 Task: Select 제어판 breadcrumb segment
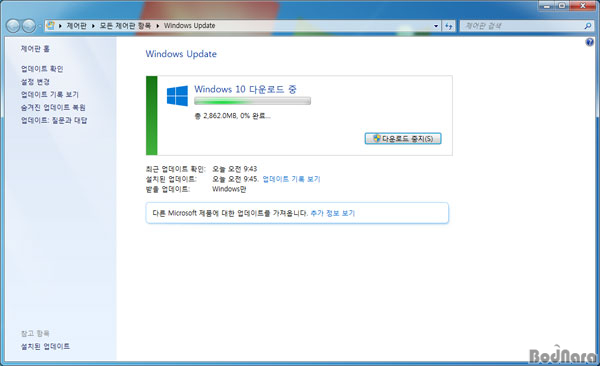77,26
